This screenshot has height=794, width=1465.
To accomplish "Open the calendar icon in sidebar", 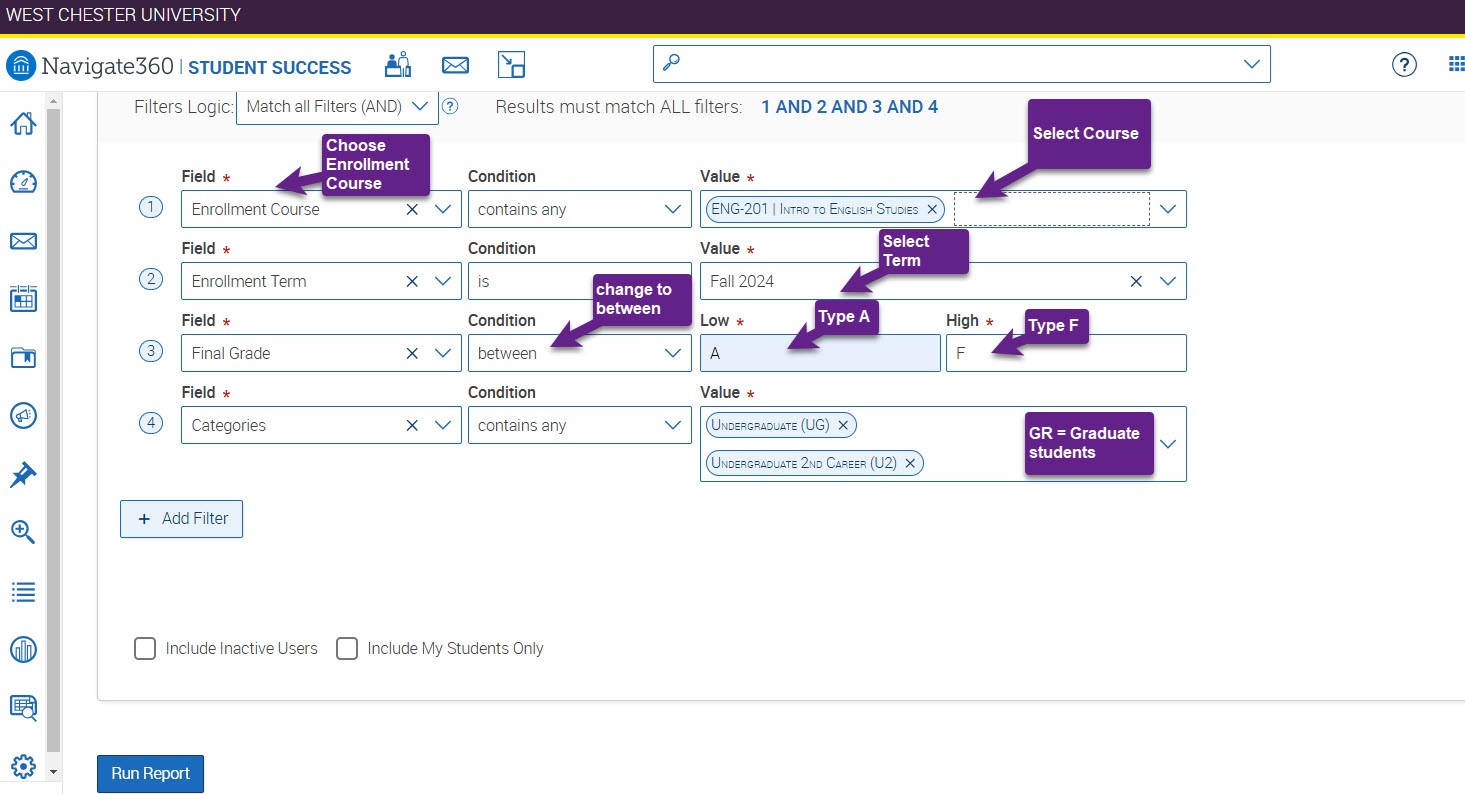I will [23, 299].
